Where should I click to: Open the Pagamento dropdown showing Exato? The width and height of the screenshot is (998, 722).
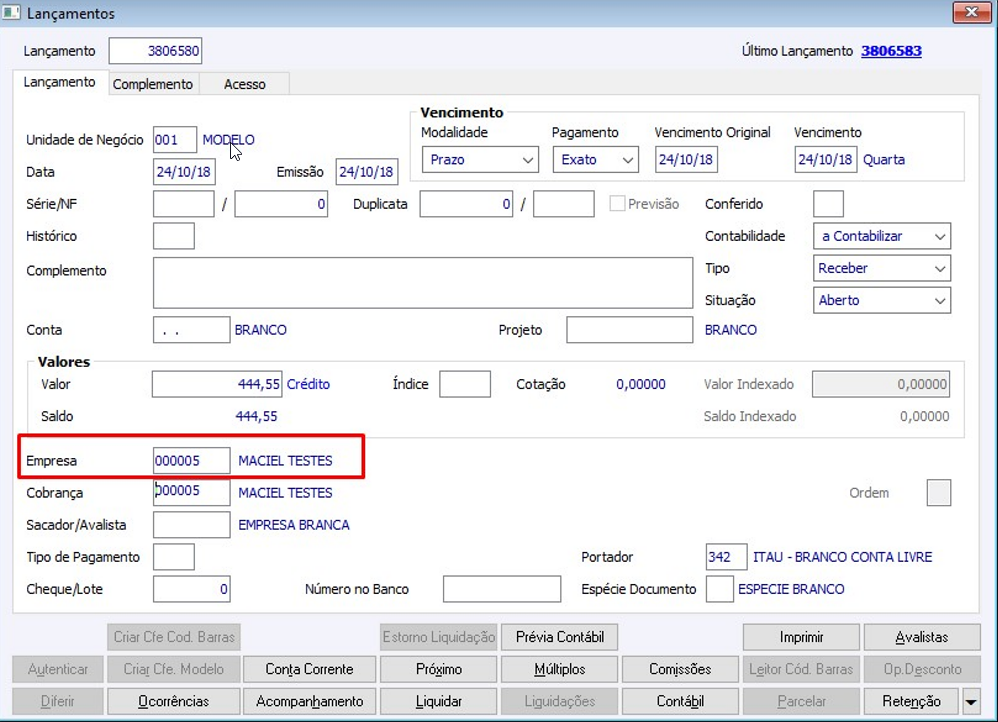pos(595,160)
